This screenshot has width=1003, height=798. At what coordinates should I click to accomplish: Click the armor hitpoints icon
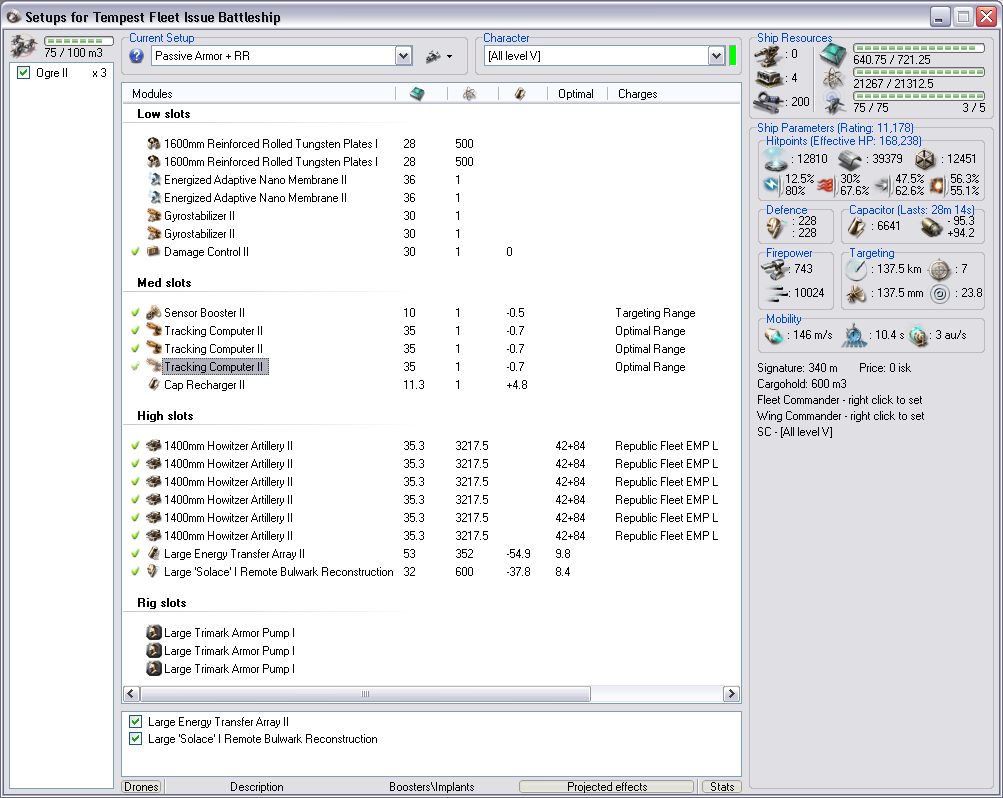(x=849, y=159)
